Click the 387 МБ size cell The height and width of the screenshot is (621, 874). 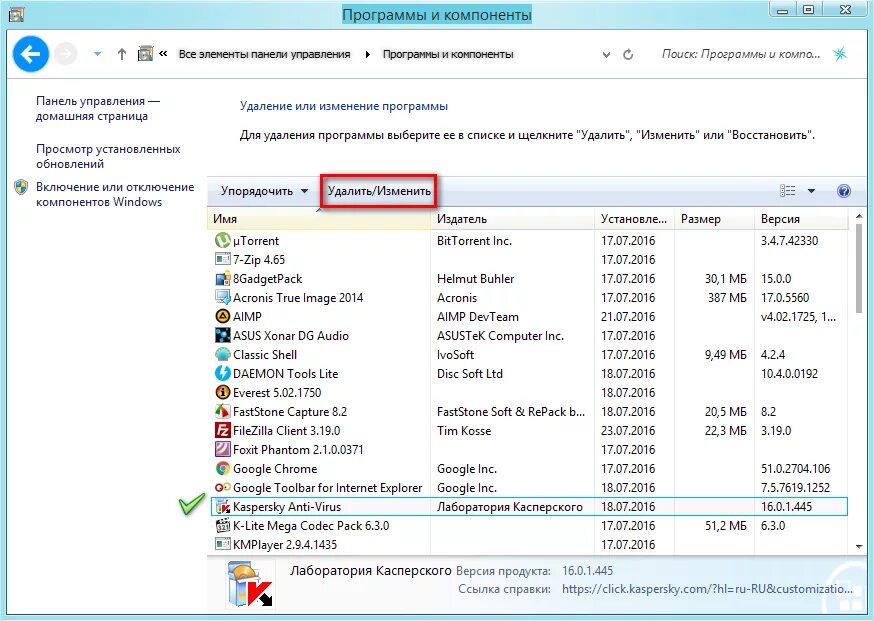(x=727, y=298)
